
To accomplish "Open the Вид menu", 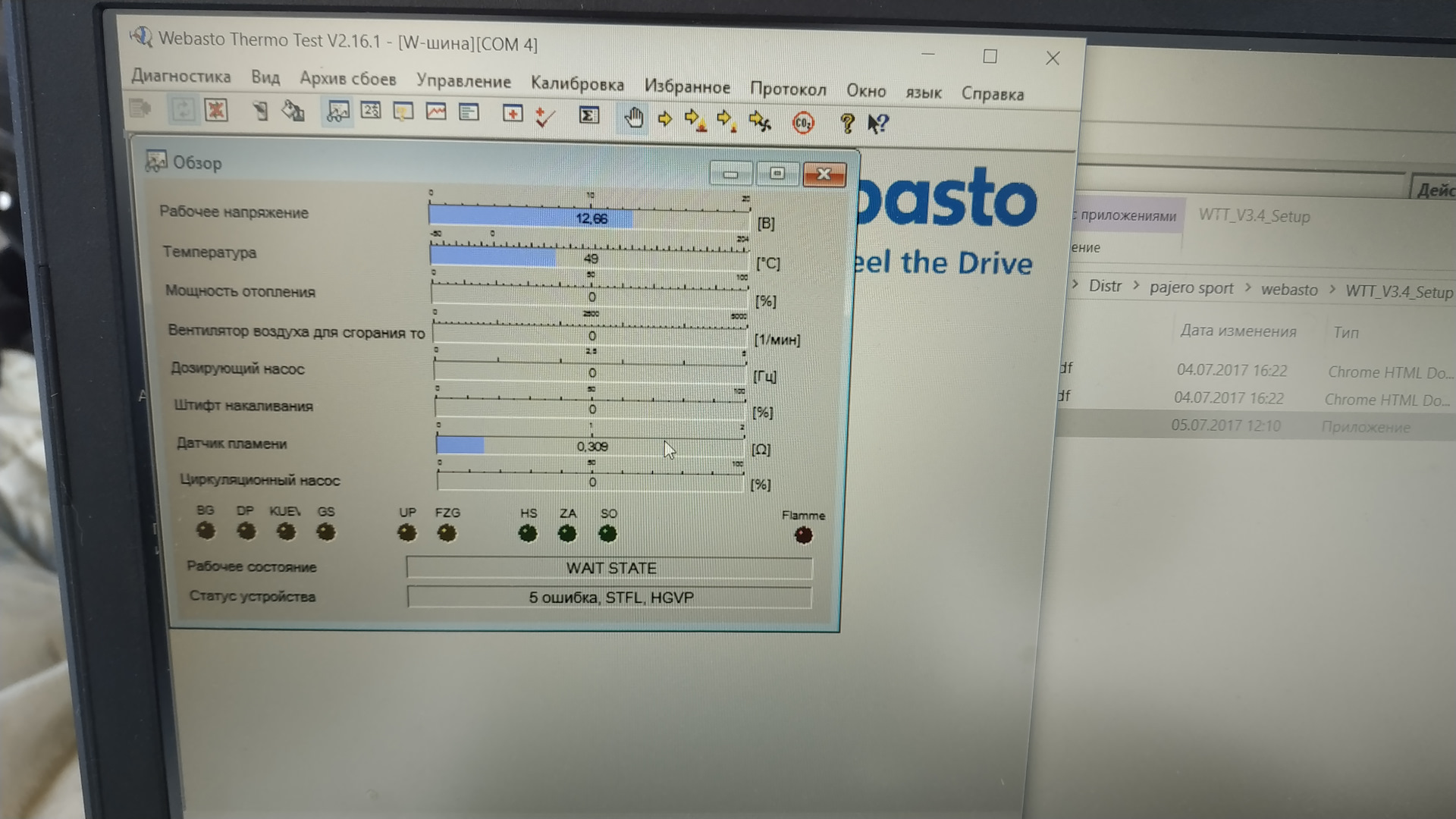I will pyautogui.click(x=265, y=77).
